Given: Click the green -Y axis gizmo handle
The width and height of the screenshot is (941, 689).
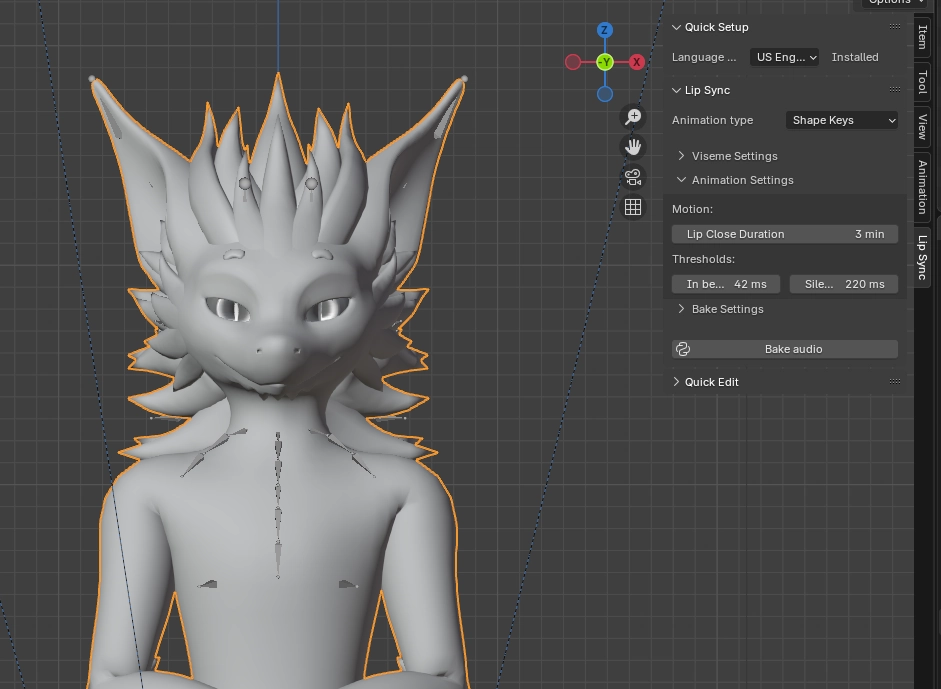Looking at the screenshot, I should point(605,63).
